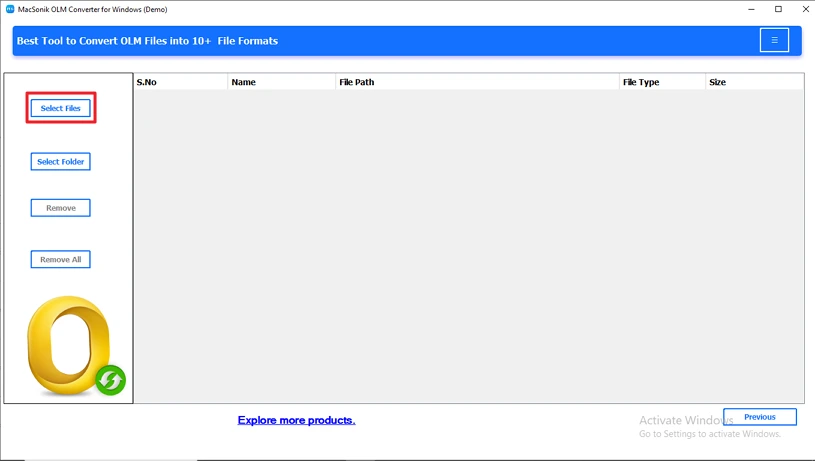Choose the Select Folder button

coord(60,162)
